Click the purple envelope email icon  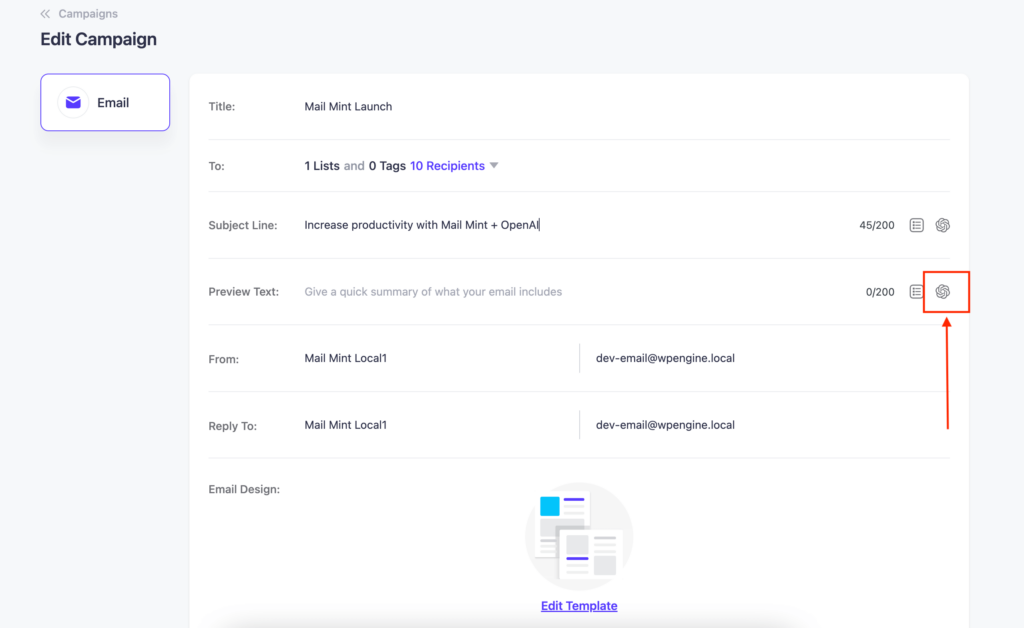click(x=73, y=102)
